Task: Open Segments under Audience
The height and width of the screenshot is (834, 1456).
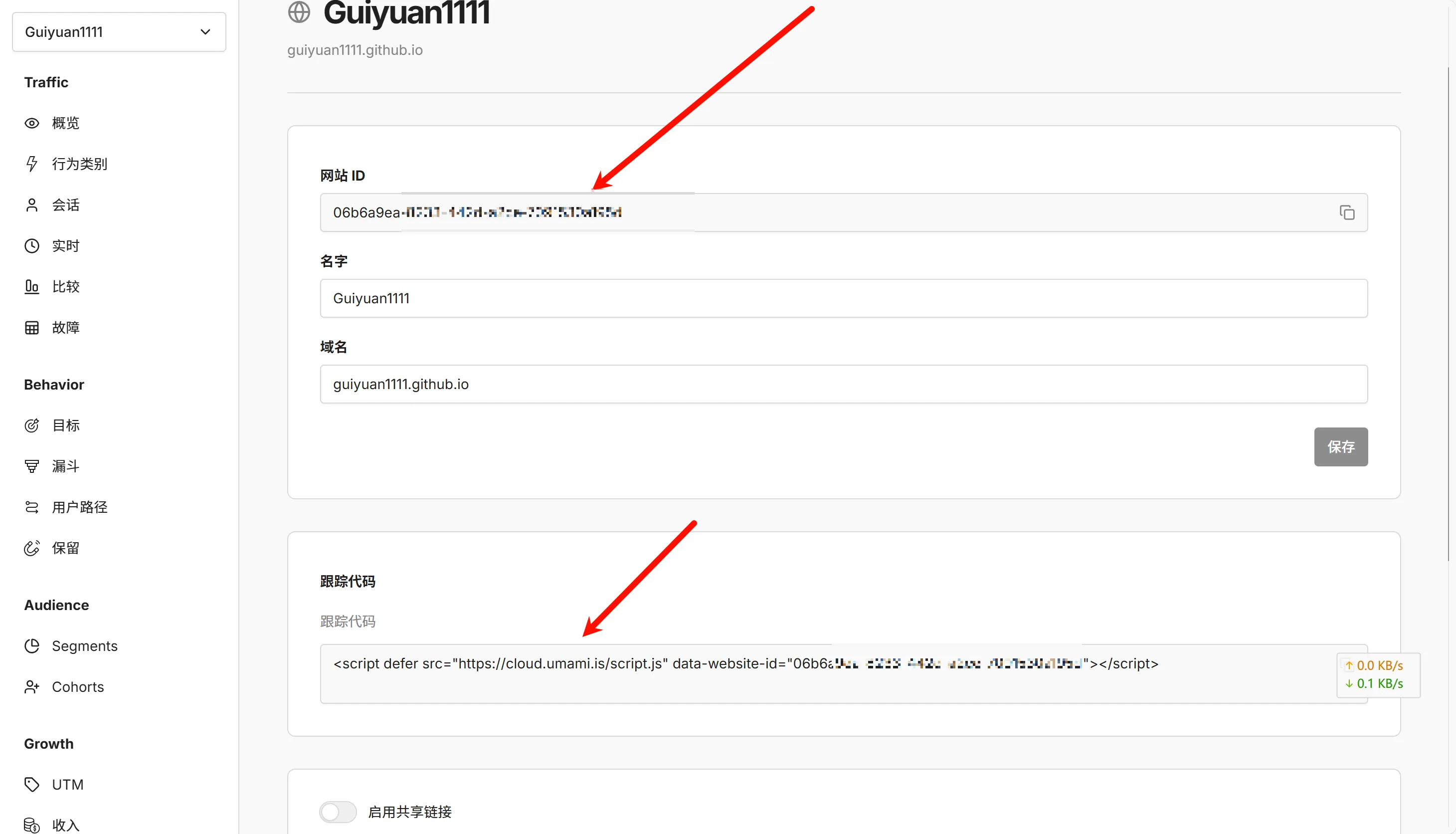Action: point(85,646)
